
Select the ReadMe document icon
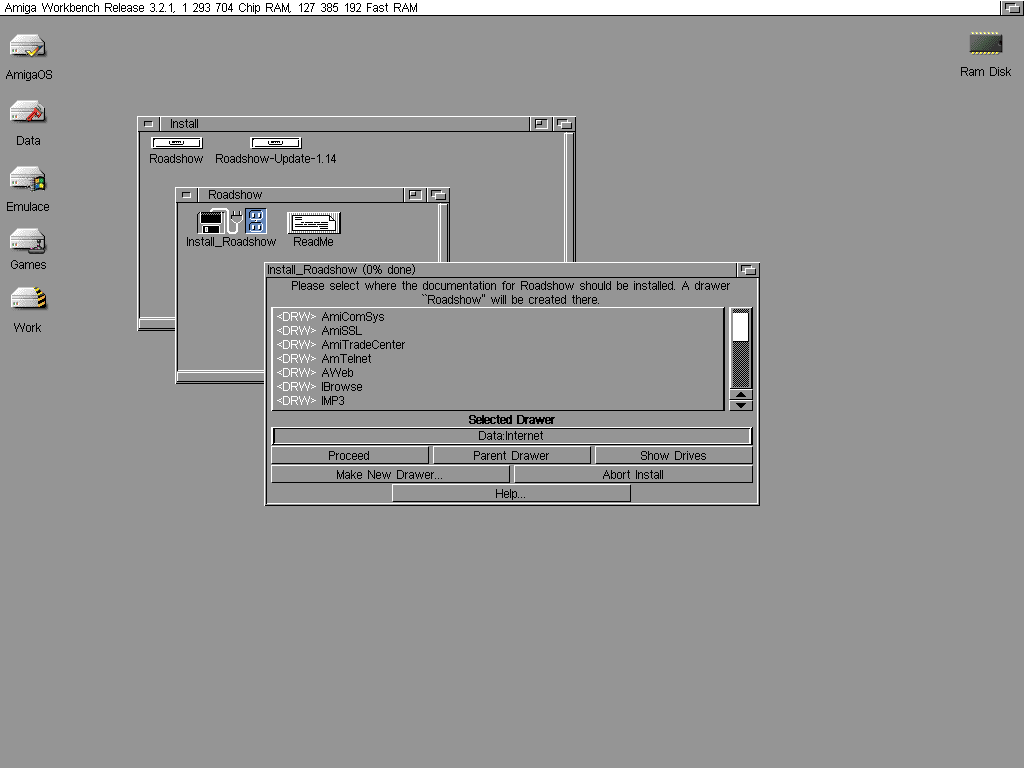pos(313,223)
